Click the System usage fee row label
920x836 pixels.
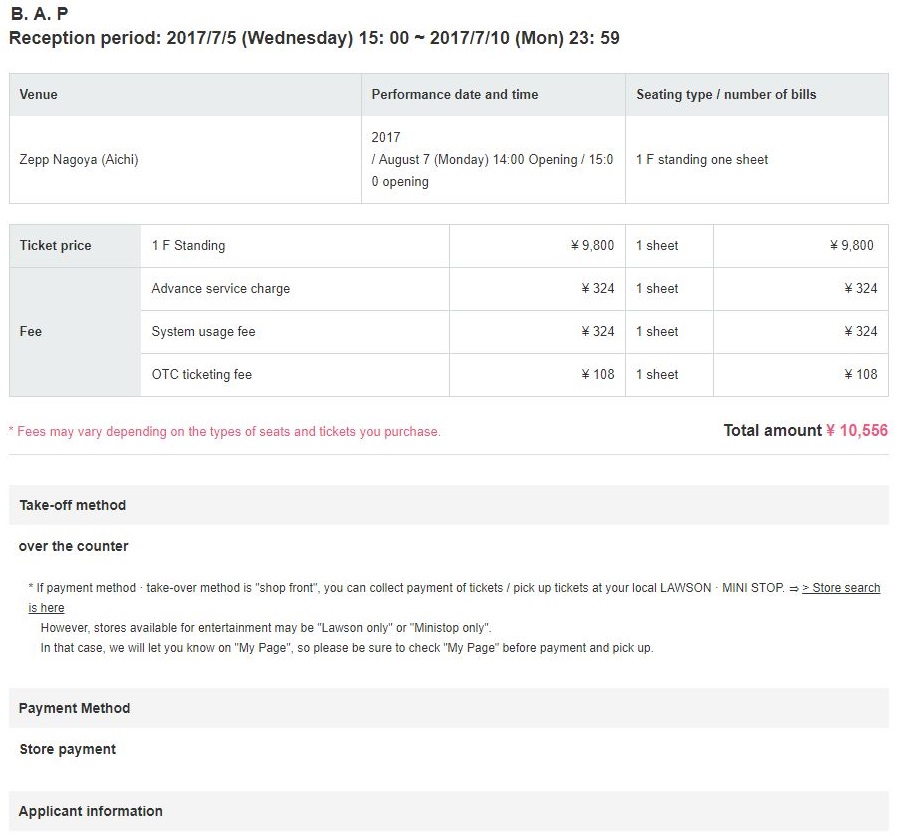tap(204, 332)
